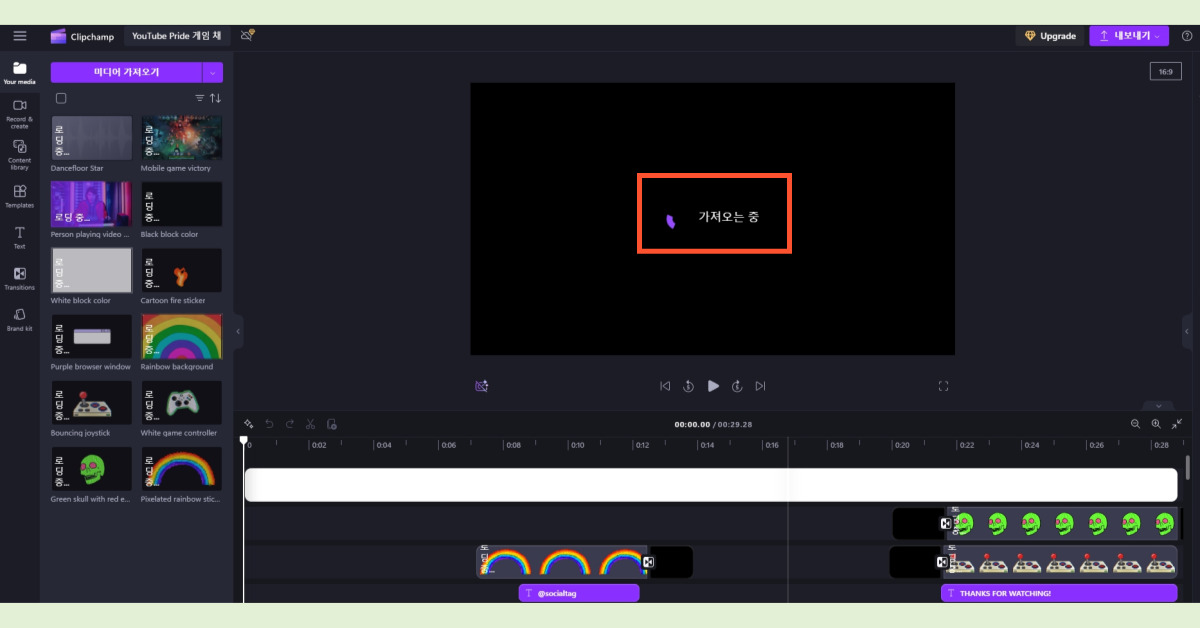Collapse the left media panel
Image resolution: width=1200 pixels, height=628 pixels.
click(238, 331)
